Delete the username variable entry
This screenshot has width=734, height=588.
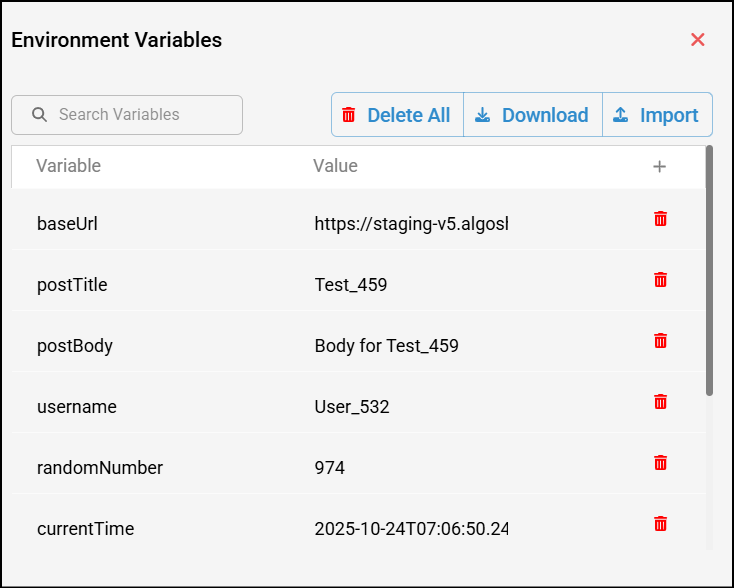(660, 402)
